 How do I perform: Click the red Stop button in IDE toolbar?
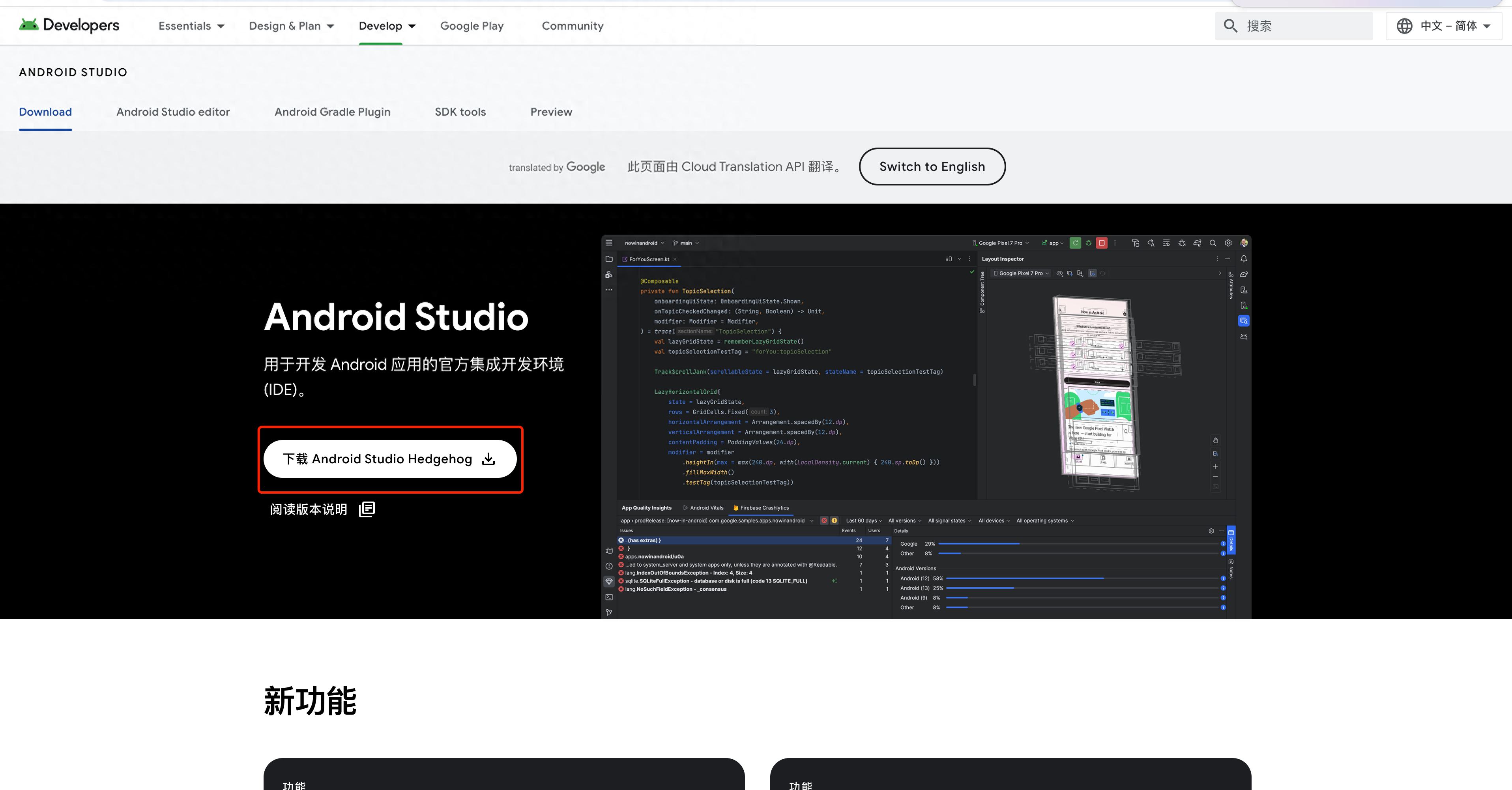point(1102,243)
